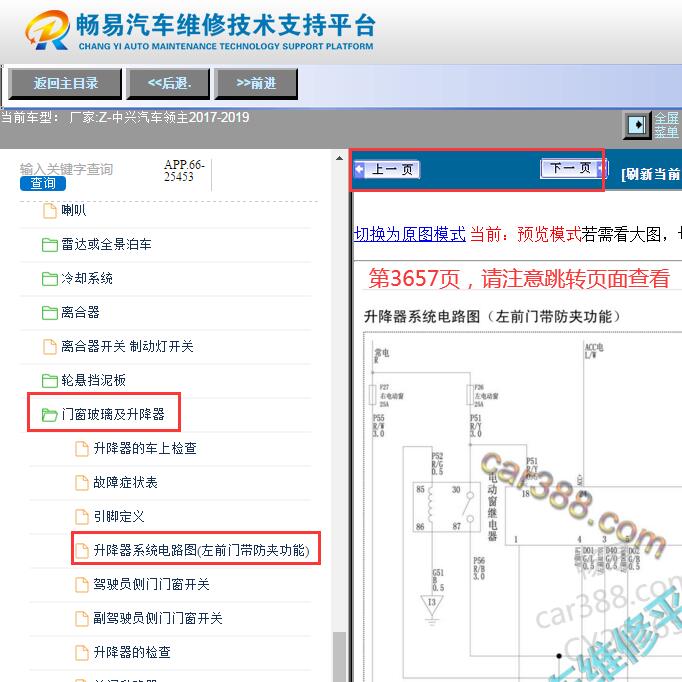Click the left arrow icon on 上一页
The image size is (682, 682).
point(359,169)
